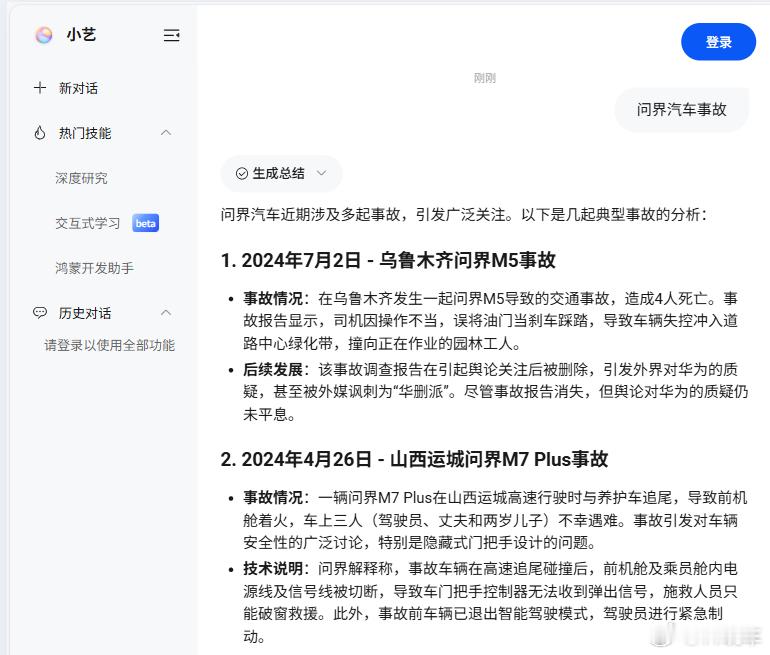Screen dimensions: 770x655
Task: Collapse the 热门技能 section chevron
Action: coord(166,133)
